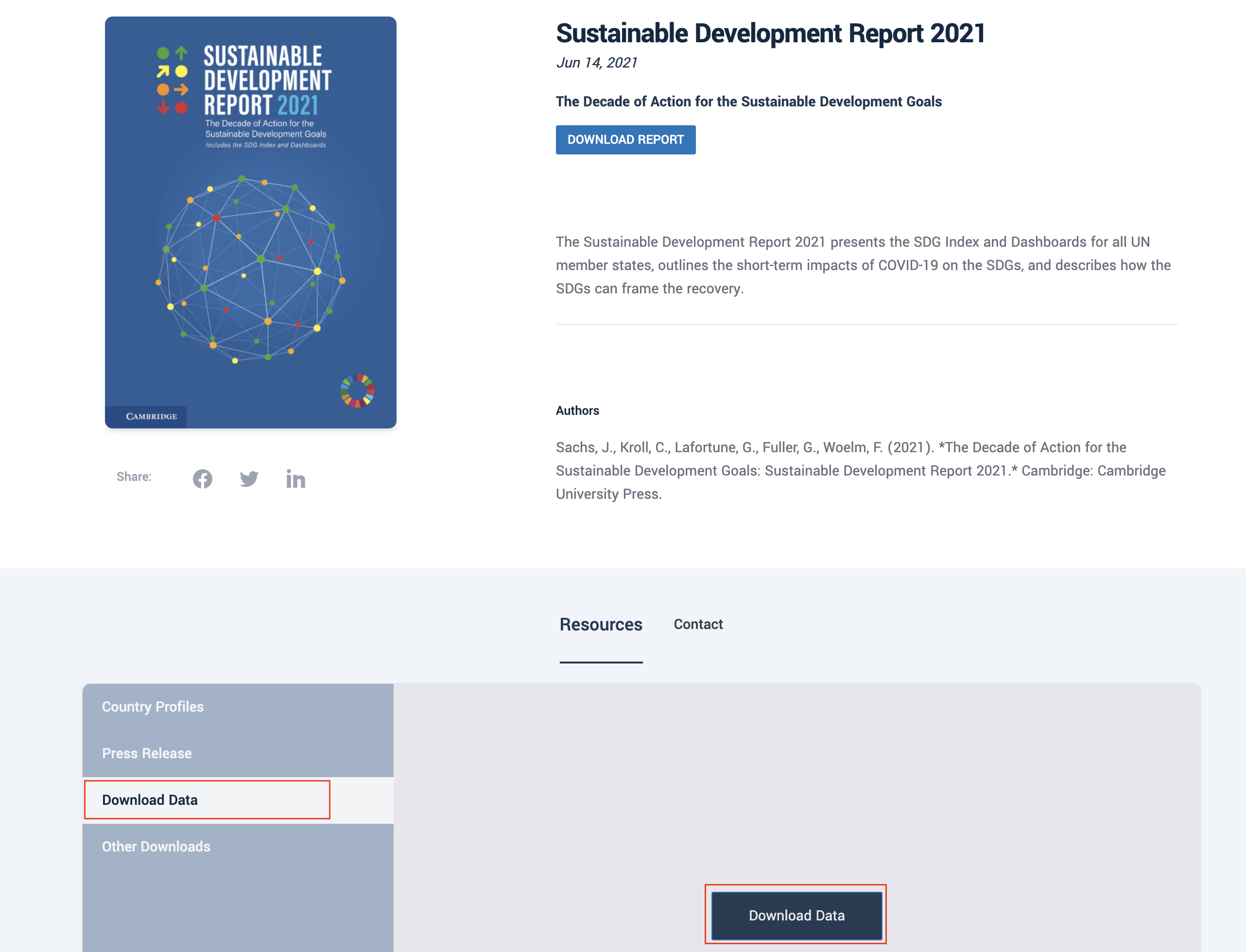Open the Country Profiles section

(238, 707)
